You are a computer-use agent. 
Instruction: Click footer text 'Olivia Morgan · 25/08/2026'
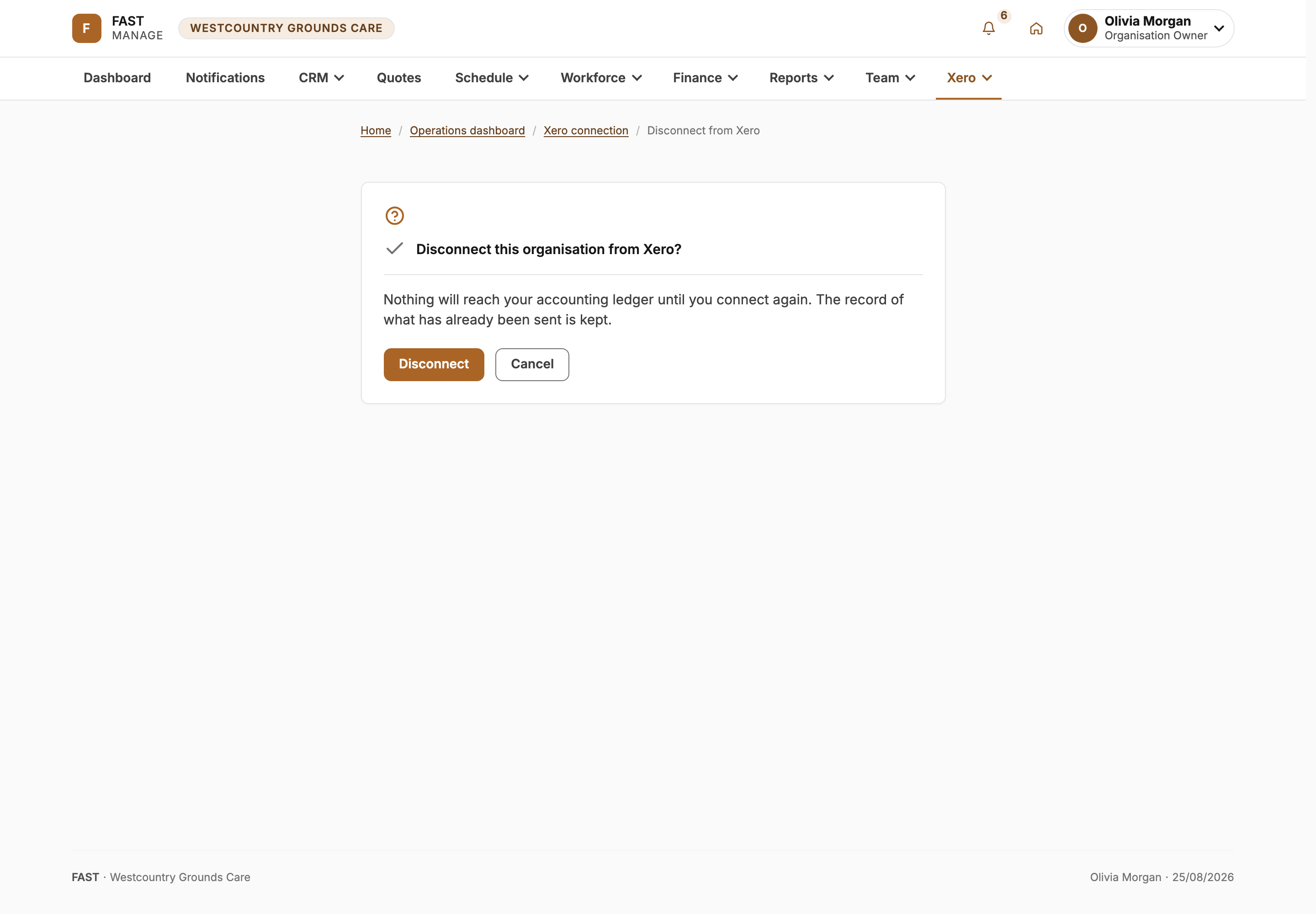(1162, 877)
